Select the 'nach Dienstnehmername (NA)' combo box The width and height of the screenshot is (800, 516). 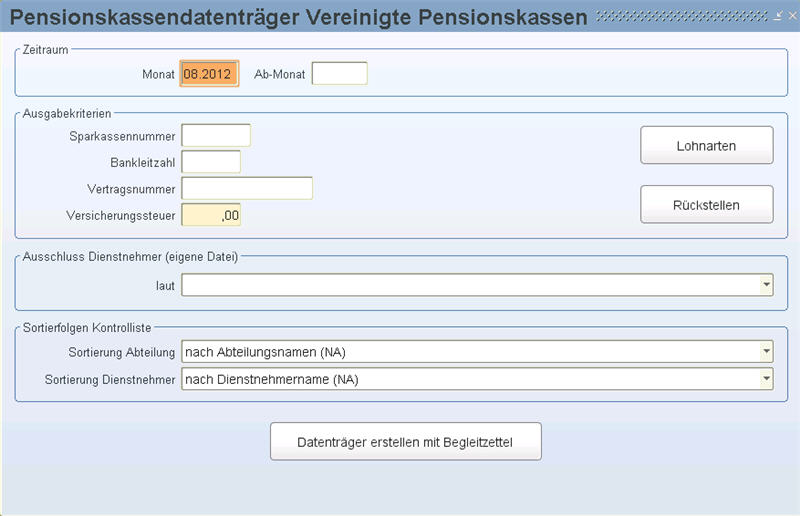point(477,379)
